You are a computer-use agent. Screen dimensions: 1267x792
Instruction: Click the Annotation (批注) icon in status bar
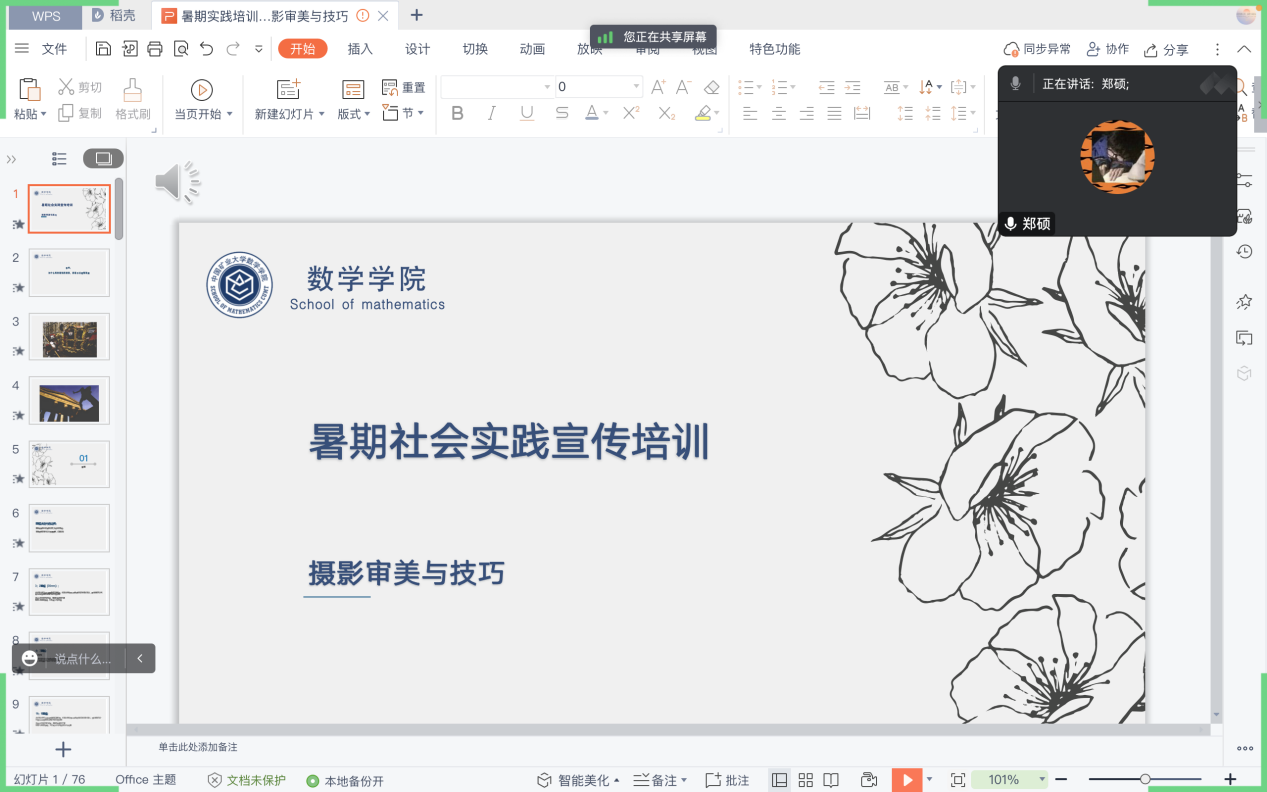pos(727,780)
